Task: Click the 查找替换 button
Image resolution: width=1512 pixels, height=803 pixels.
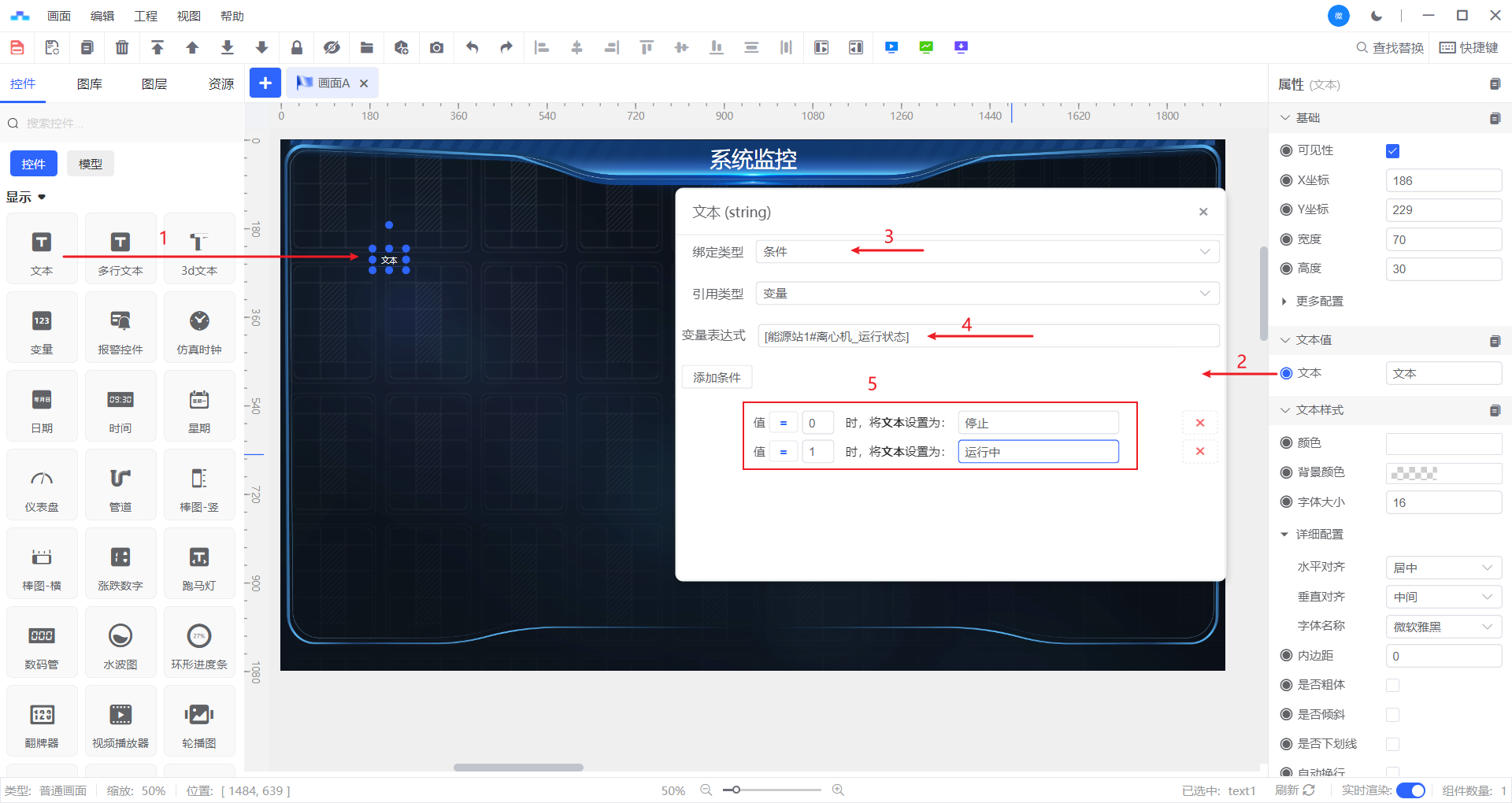Action: coord(1390,48)
